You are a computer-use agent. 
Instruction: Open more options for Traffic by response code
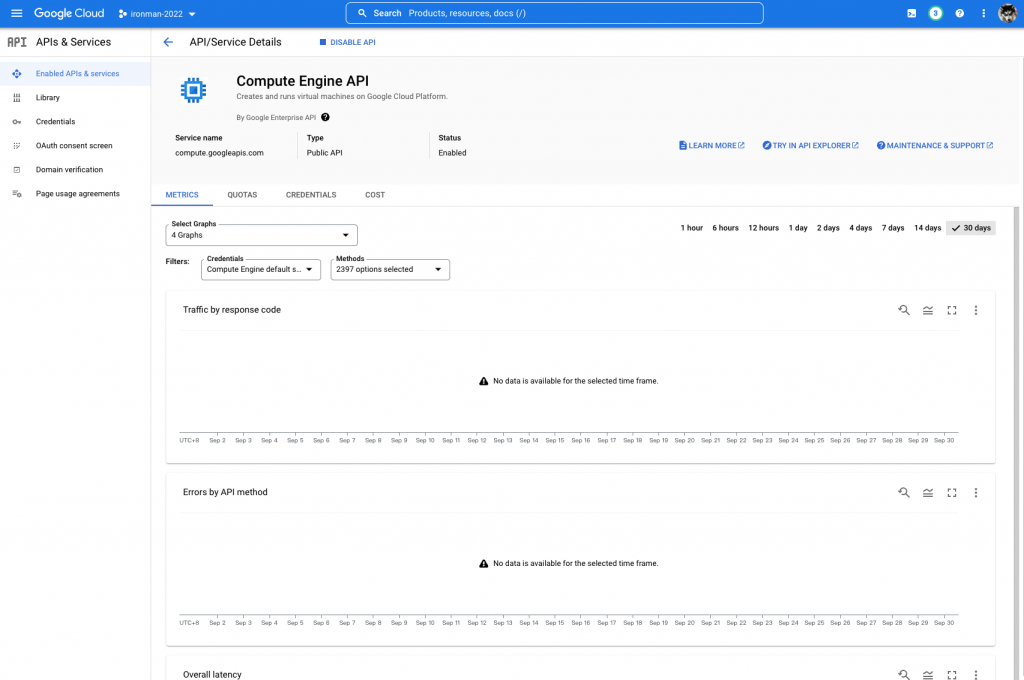pos(976,310)
